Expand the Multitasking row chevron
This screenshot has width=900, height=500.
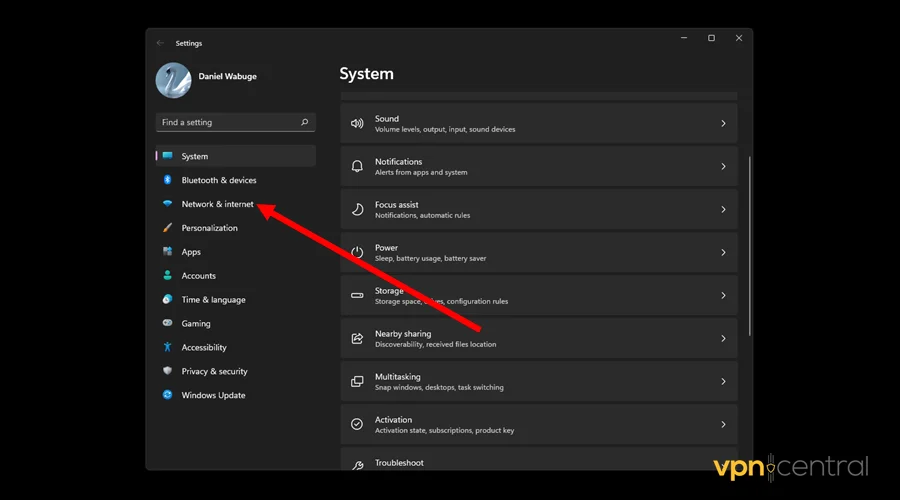tap(723, 382)
